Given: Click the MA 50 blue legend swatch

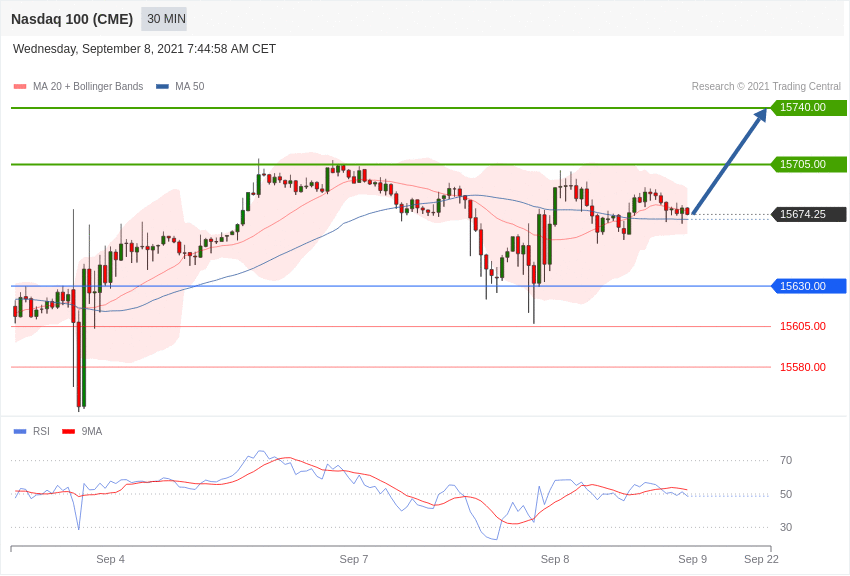Looking at the screenshot, I should tap(162, 87).
